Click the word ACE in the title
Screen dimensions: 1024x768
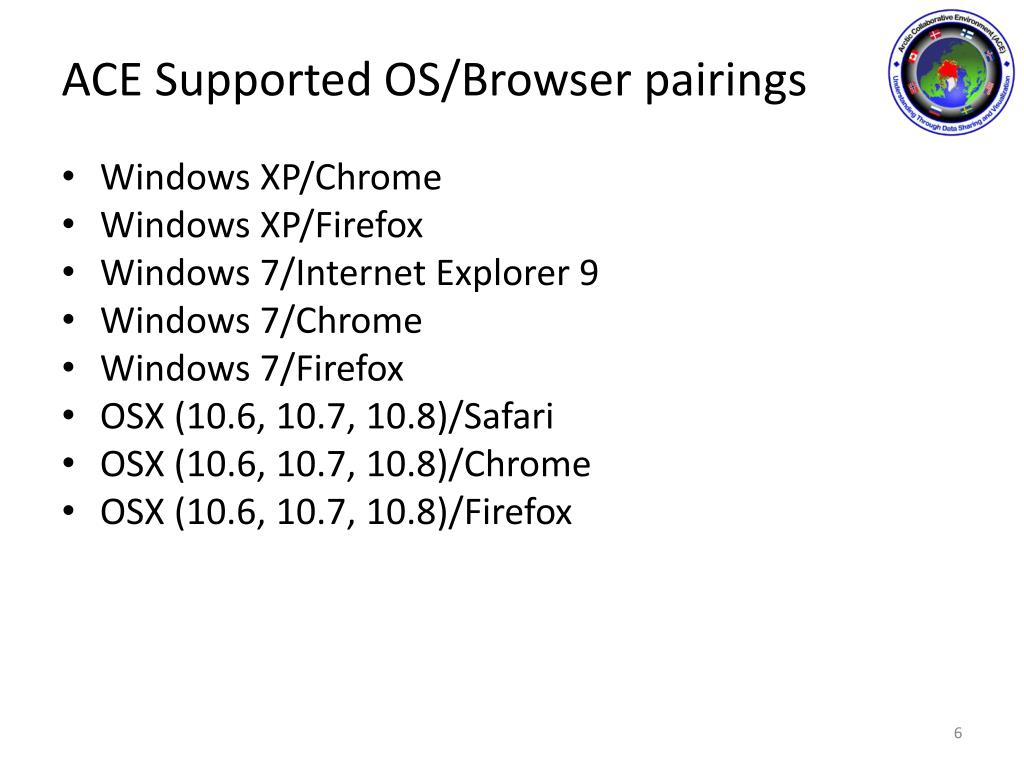(x=101, y=80)
